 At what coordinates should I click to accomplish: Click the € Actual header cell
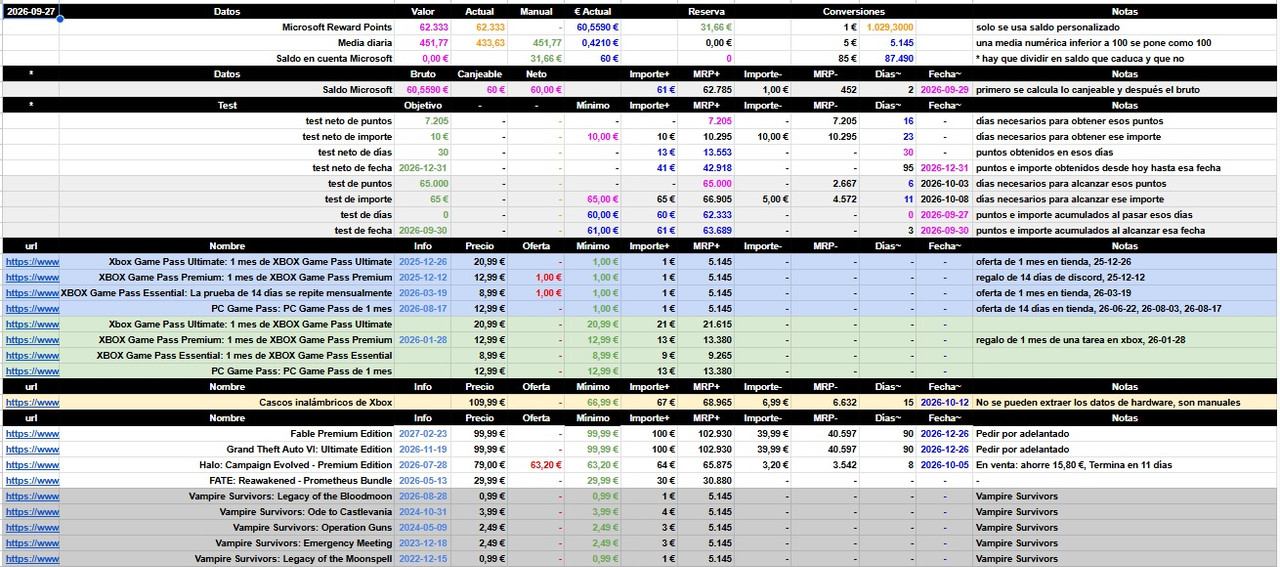click(x=593, y=12)
